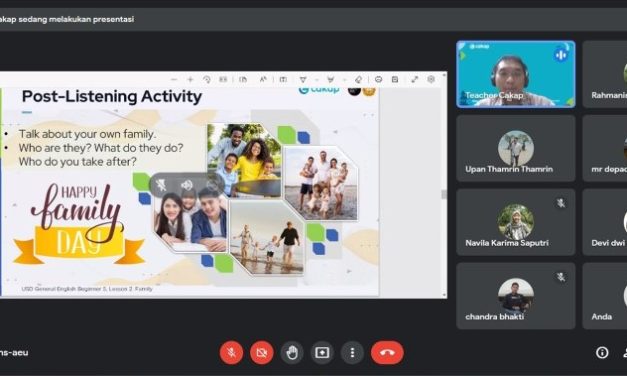Raise hand using the hand icon
The image size is (627, 376).
point(292,352)
